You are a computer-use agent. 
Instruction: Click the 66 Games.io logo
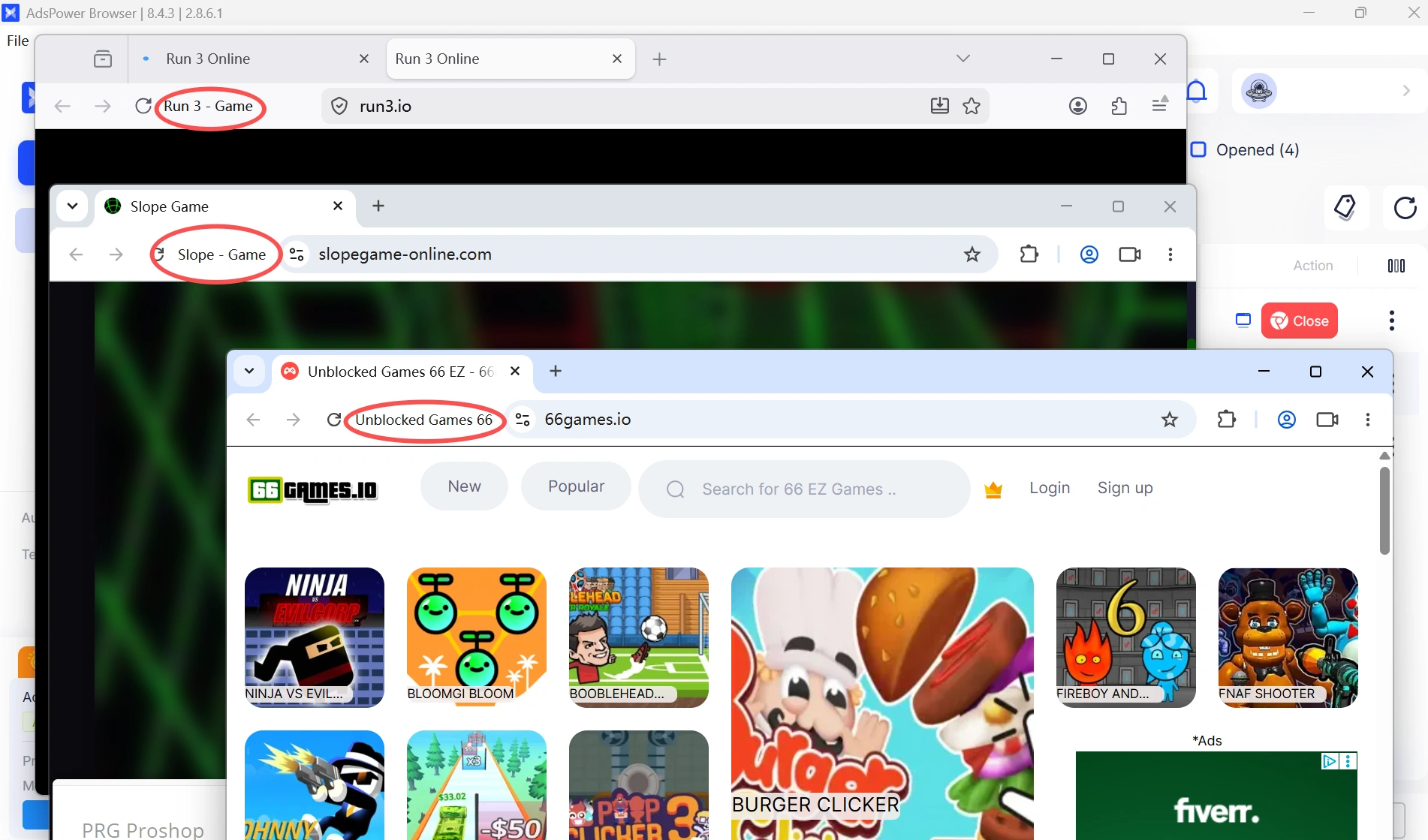[312, 490]
